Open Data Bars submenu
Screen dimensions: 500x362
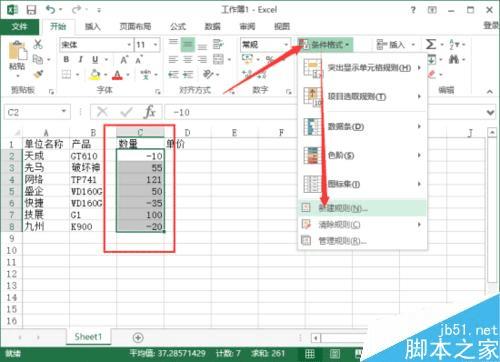(362, 126)
